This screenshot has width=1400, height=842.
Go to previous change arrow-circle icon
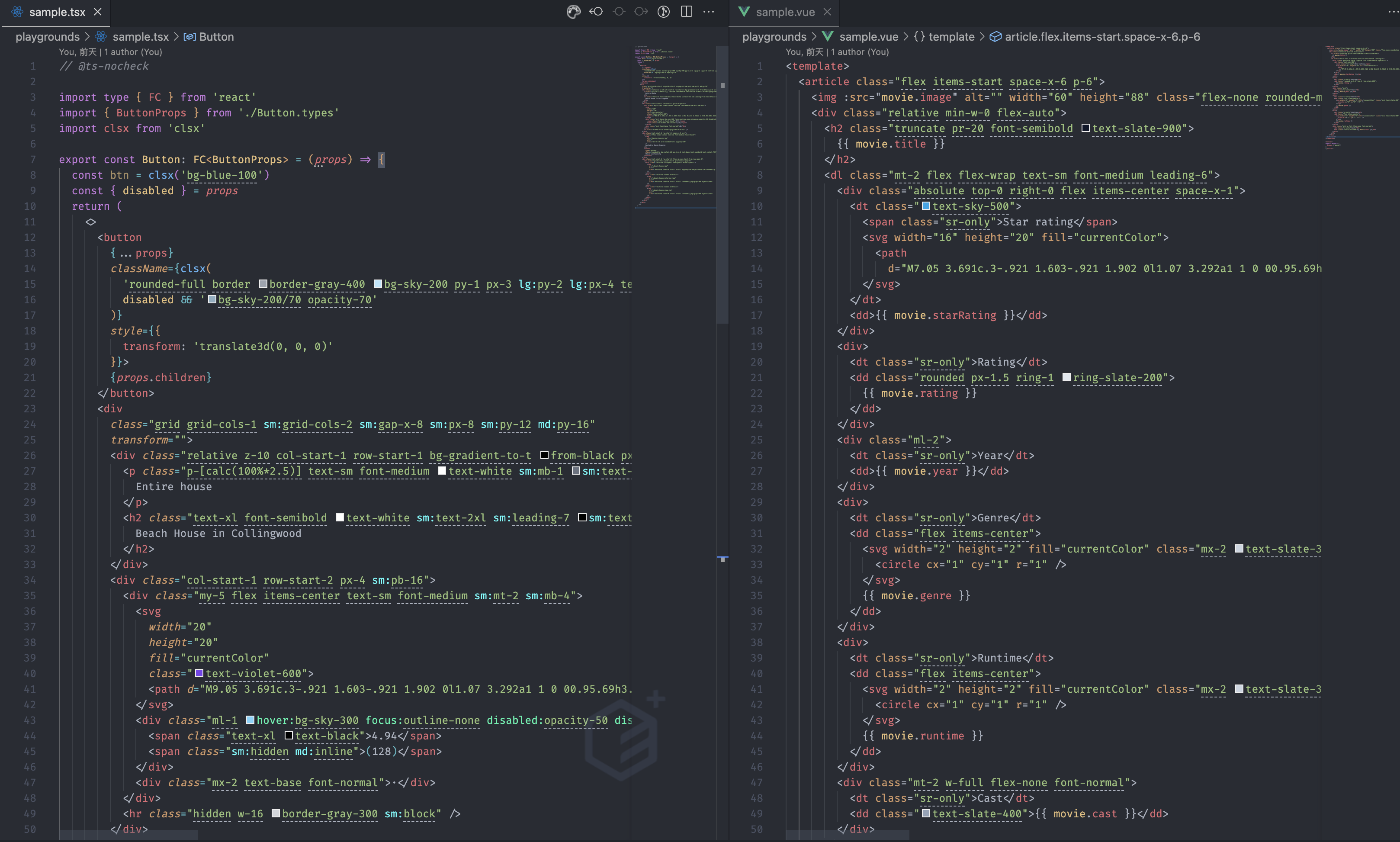(596, 12)
